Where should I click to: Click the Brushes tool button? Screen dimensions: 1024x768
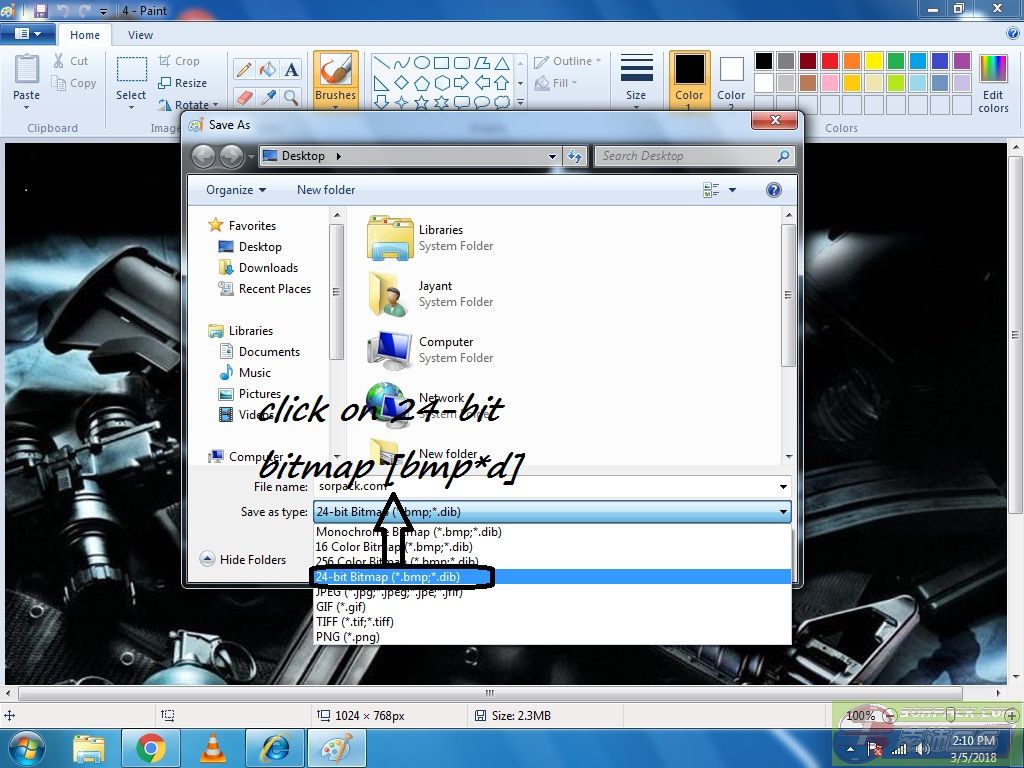coord(336,80)
